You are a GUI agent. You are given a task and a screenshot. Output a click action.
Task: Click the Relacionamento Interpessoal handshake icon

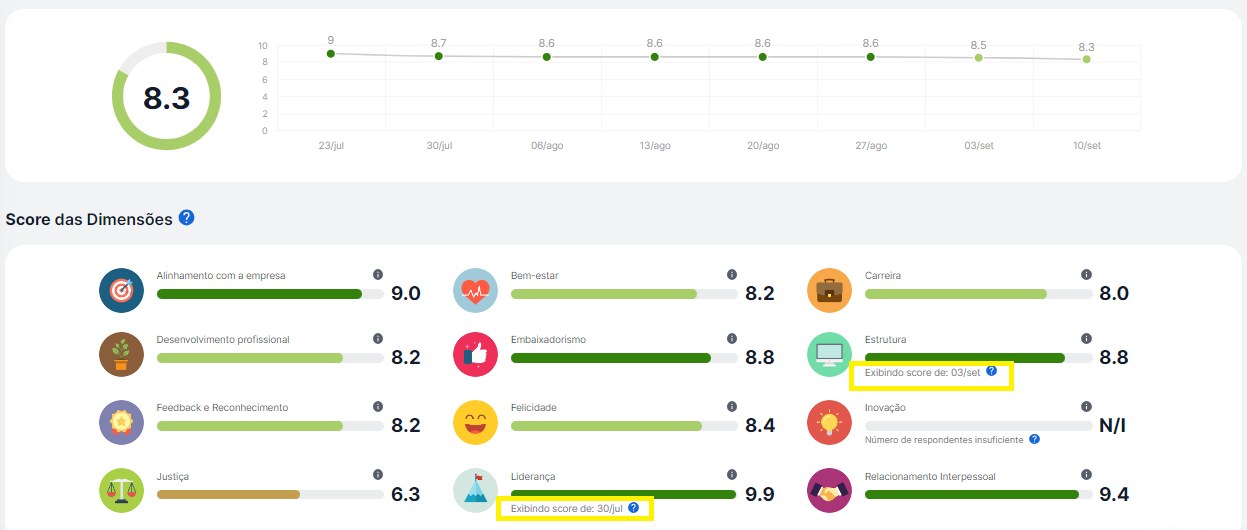point(829,490)
